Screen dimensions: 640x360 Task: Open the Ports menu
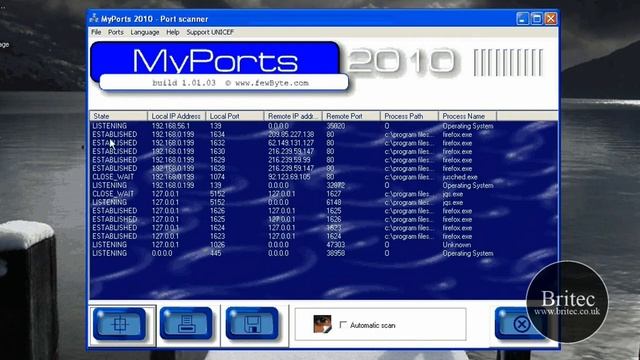tap(116, 32)
